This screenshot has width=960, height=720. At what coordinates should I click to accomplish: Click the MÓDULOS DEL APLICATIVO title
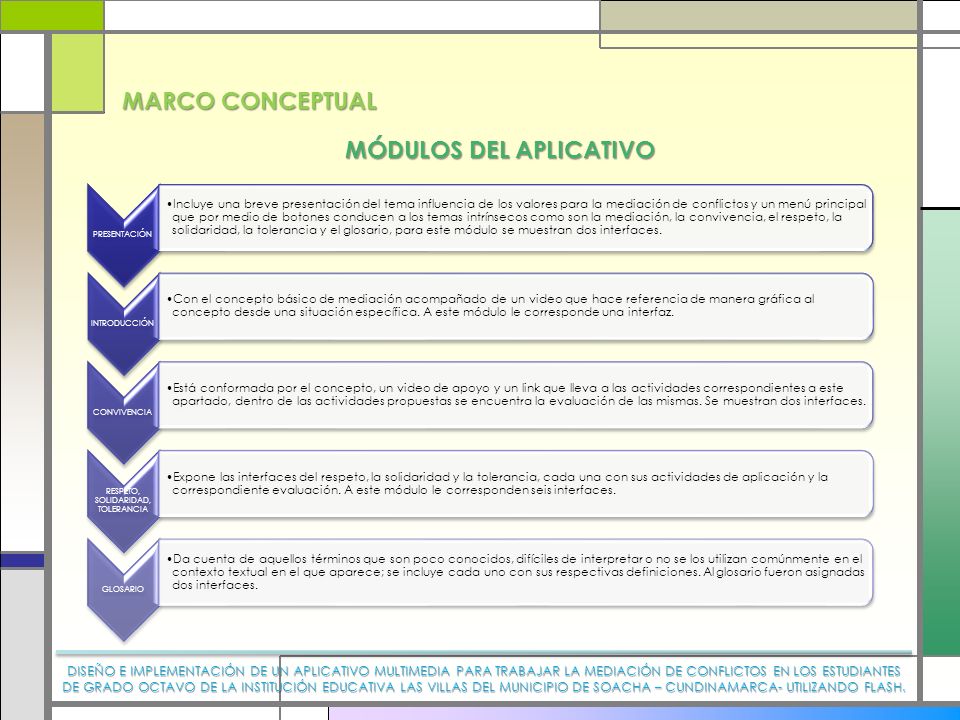[x=500, y=151]
